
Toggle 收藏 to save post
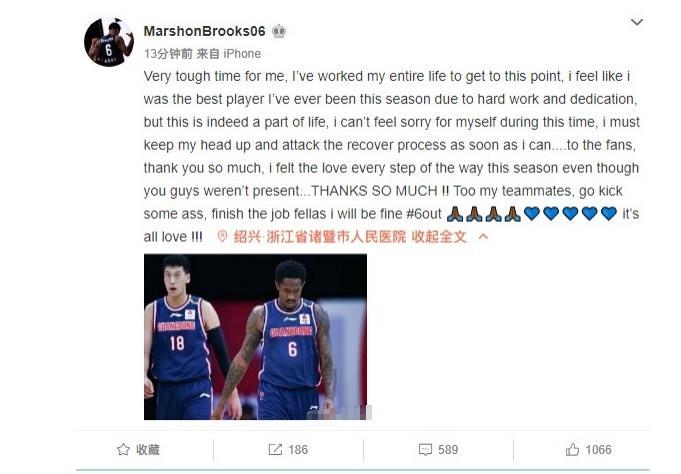tap(148, 450)
